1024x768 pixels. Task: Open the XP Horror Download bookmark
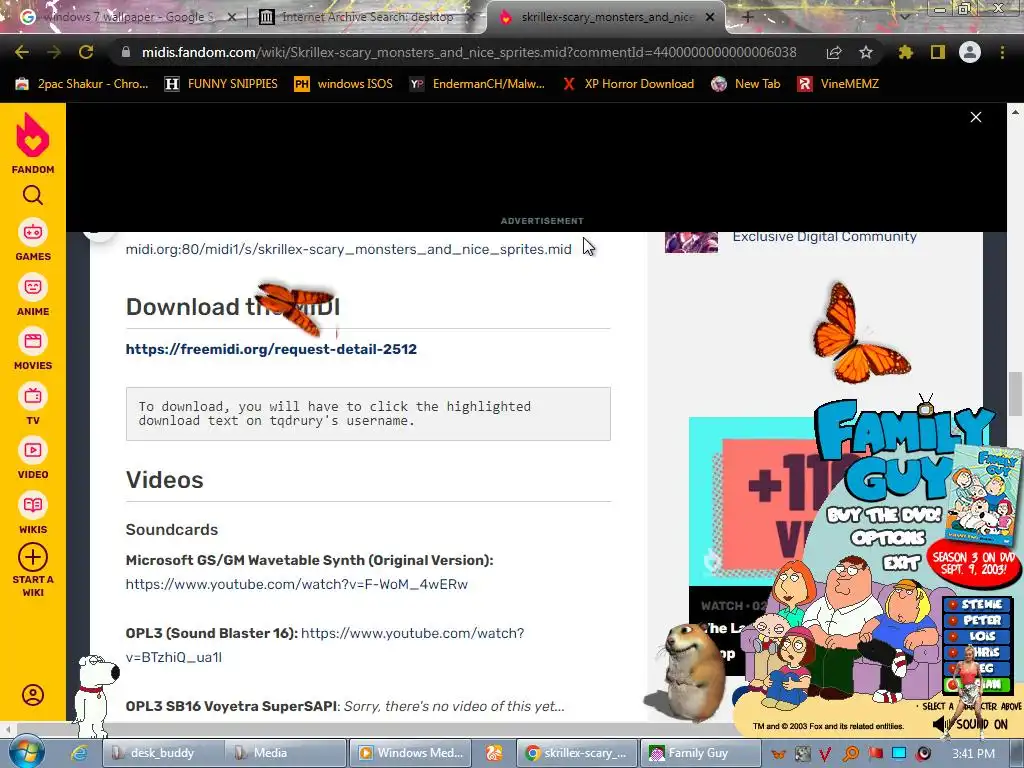tap(628, 84)
